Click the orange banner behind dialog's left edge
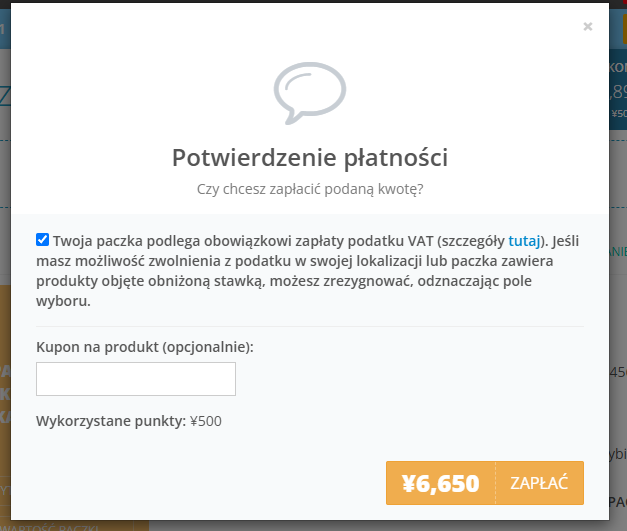Screen dimensions: 627x531 [4, 400]
